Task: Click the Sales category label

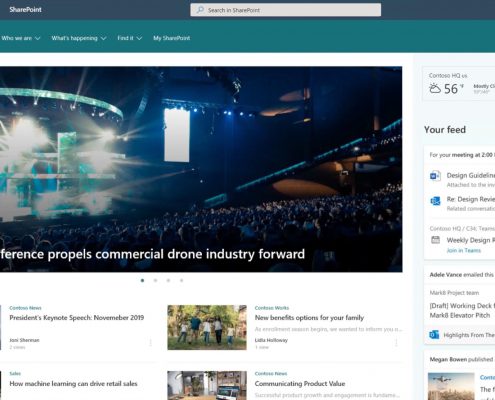Action: click(15, 374)
